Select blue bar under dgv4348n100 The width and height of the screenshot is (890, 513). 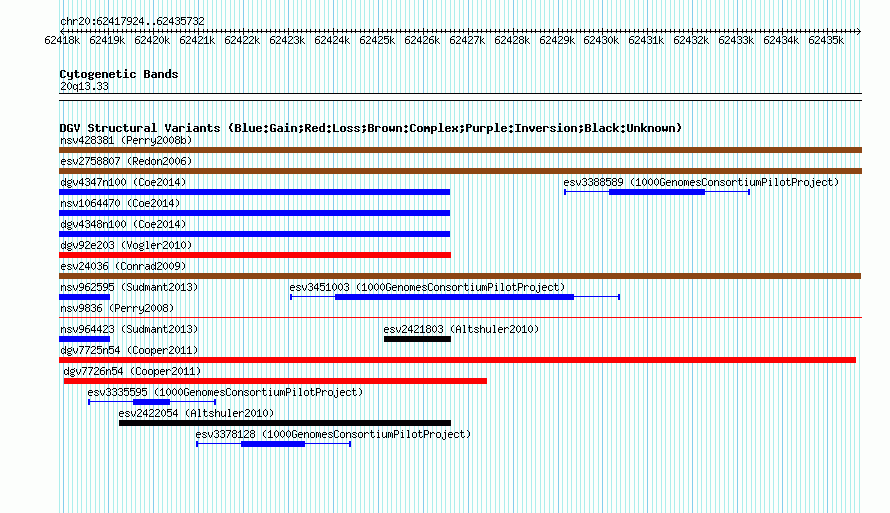pos(254,234)
